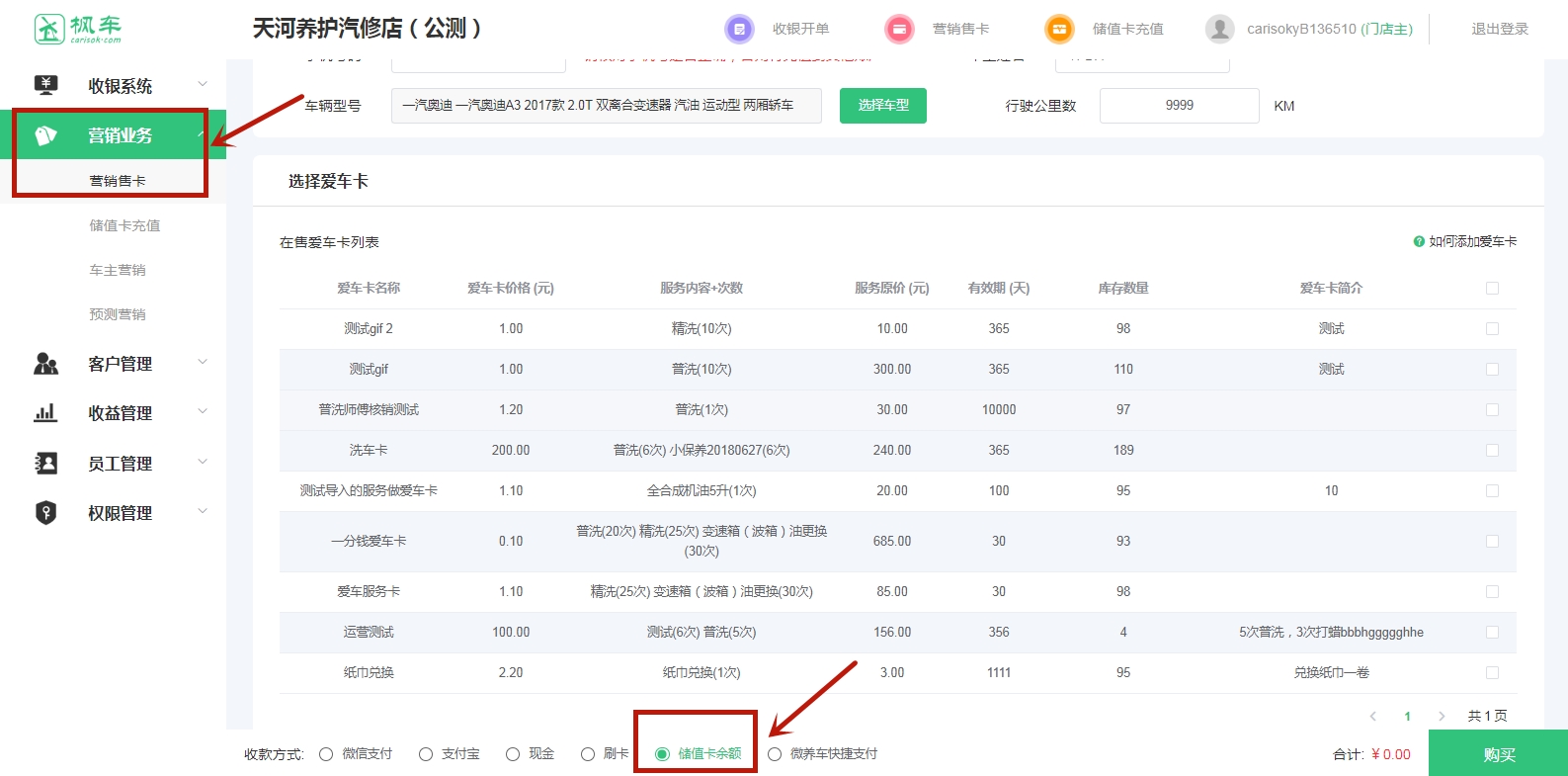Click the 行驶公里数 input field
Screen dimensions: 1568x776
pyautogui.click(x=1179, y=106)
